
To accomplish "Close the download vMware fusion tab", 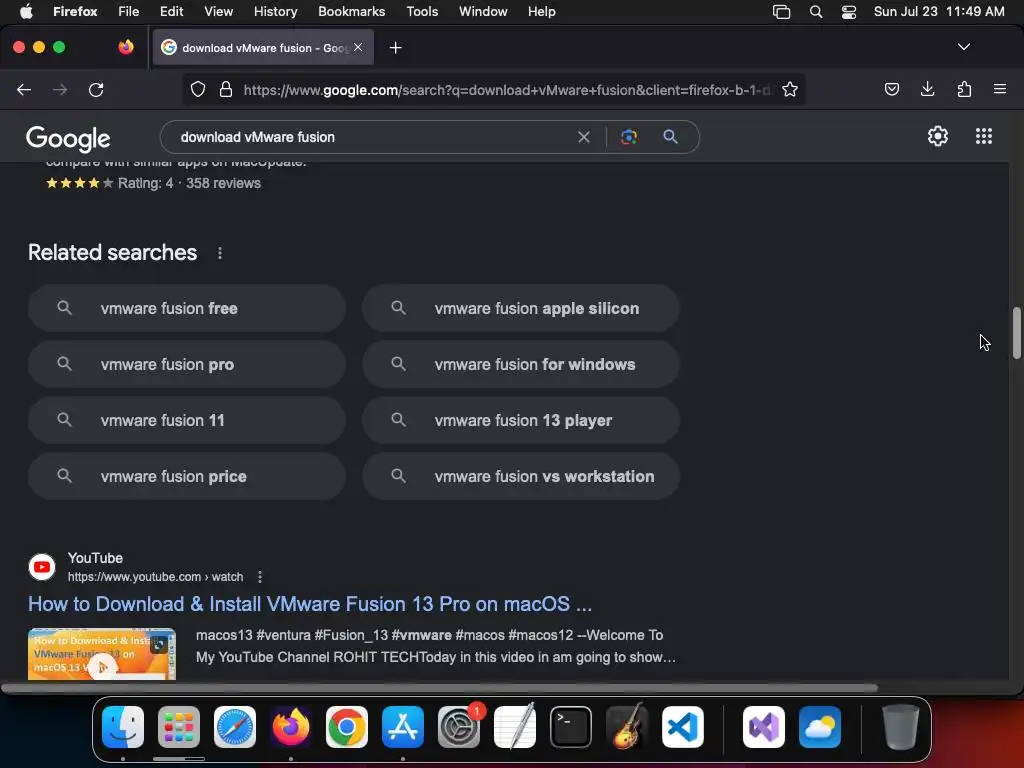I will pyautogui.click(x=358, y=47).
